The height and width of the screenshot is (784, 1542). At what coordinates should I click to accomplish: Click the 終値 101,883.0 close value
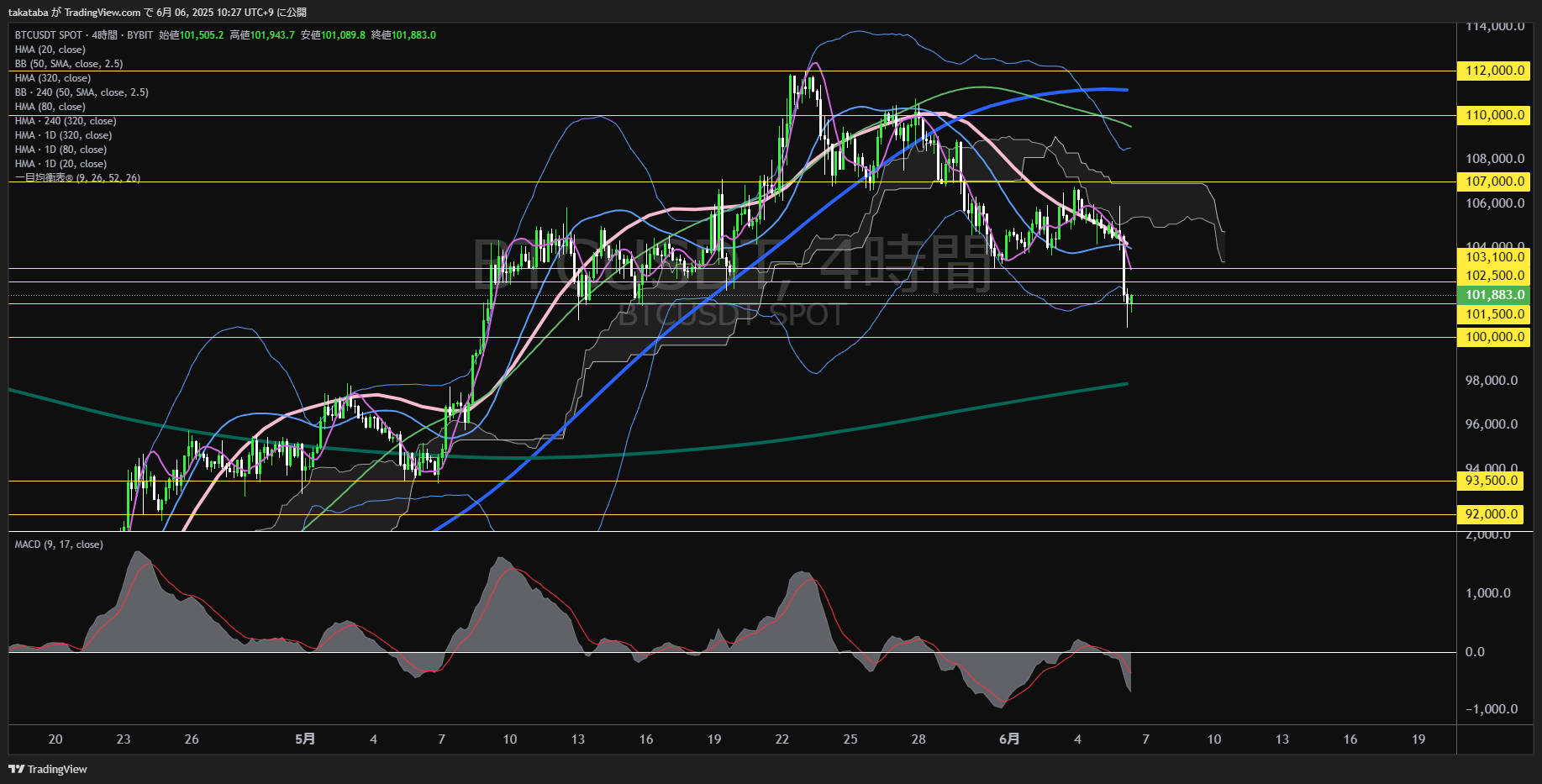[x=403, y=35]
